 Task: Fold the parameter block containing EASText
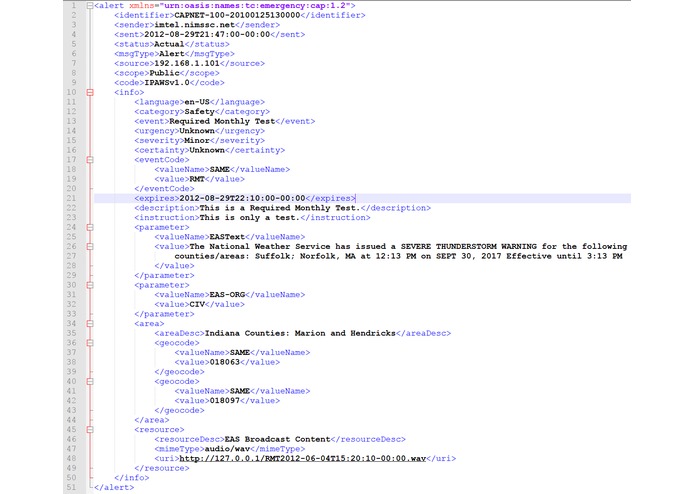tap(90, 227)
